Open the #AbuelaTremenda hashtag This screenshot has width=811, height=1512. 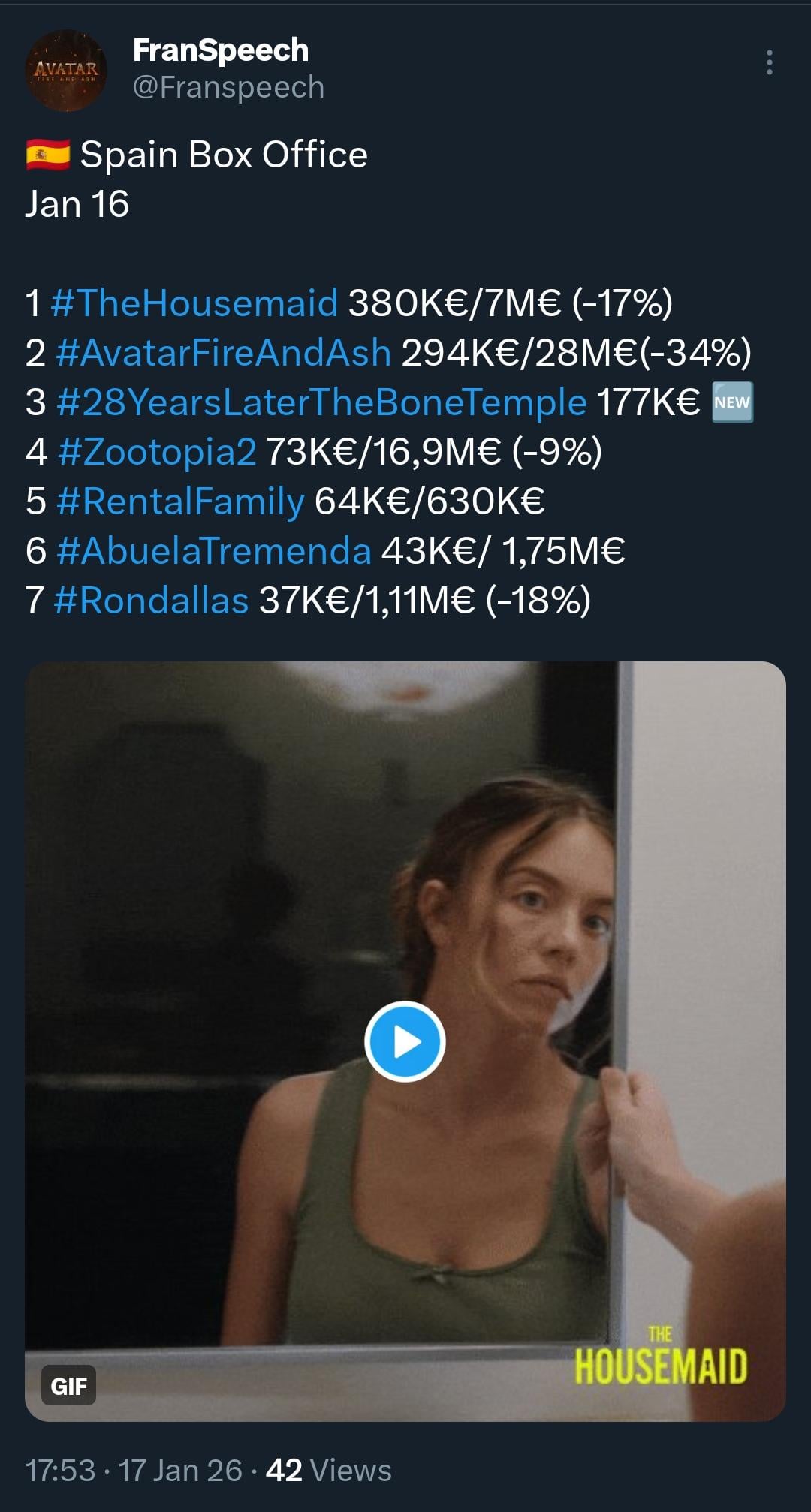[213, 550]
